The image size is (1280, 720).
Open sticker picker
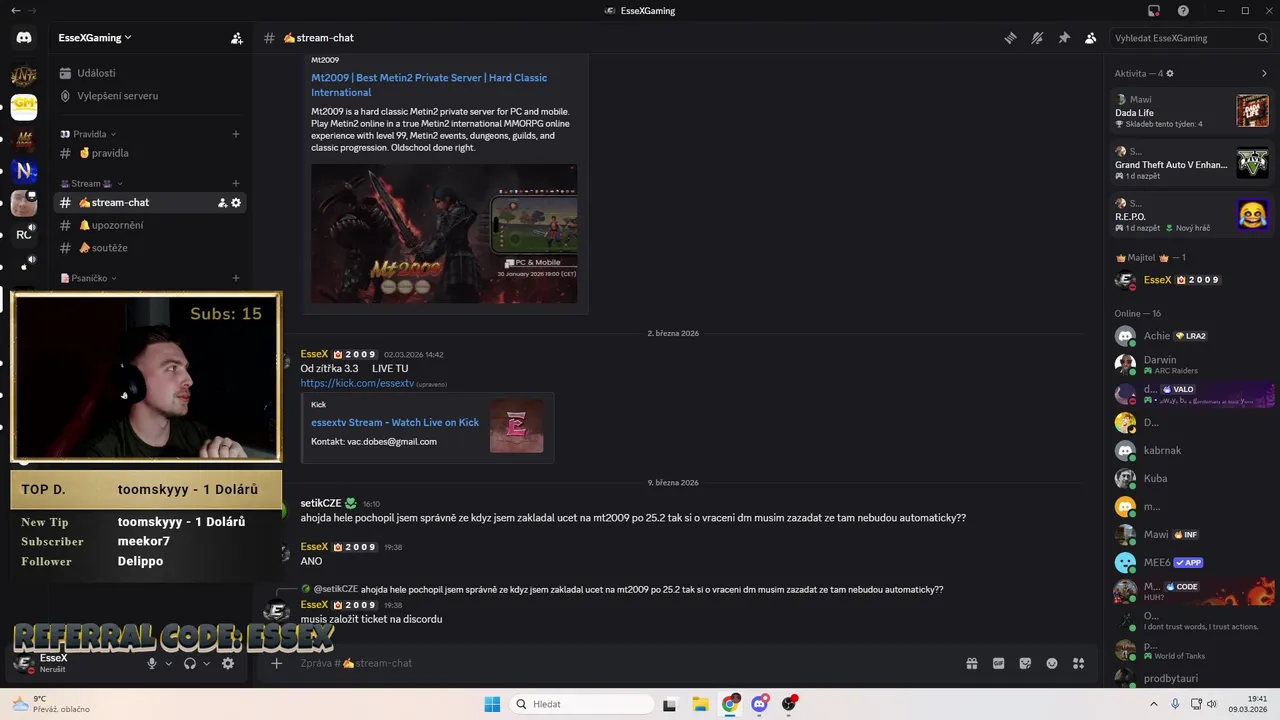coord(1025,663)
